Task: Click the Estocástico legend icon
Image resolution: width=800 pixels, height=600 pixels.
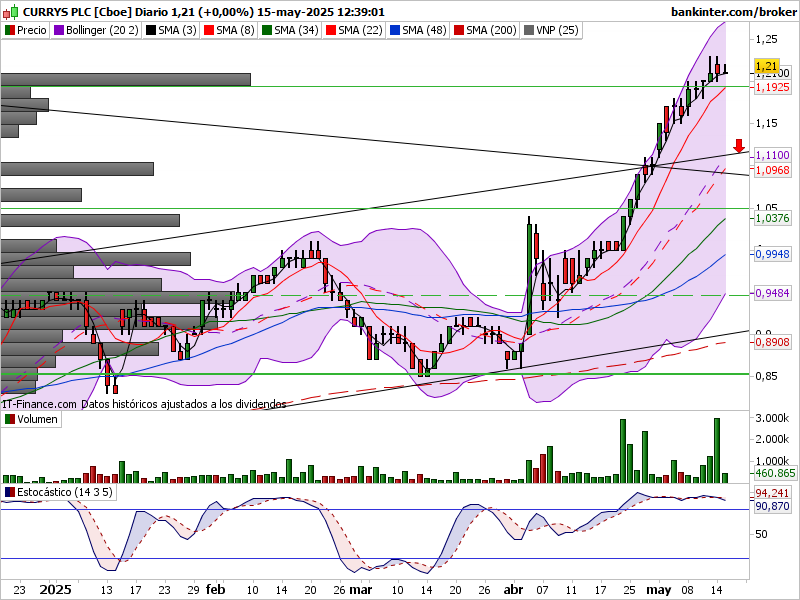Action: click(x=9, y=492)
